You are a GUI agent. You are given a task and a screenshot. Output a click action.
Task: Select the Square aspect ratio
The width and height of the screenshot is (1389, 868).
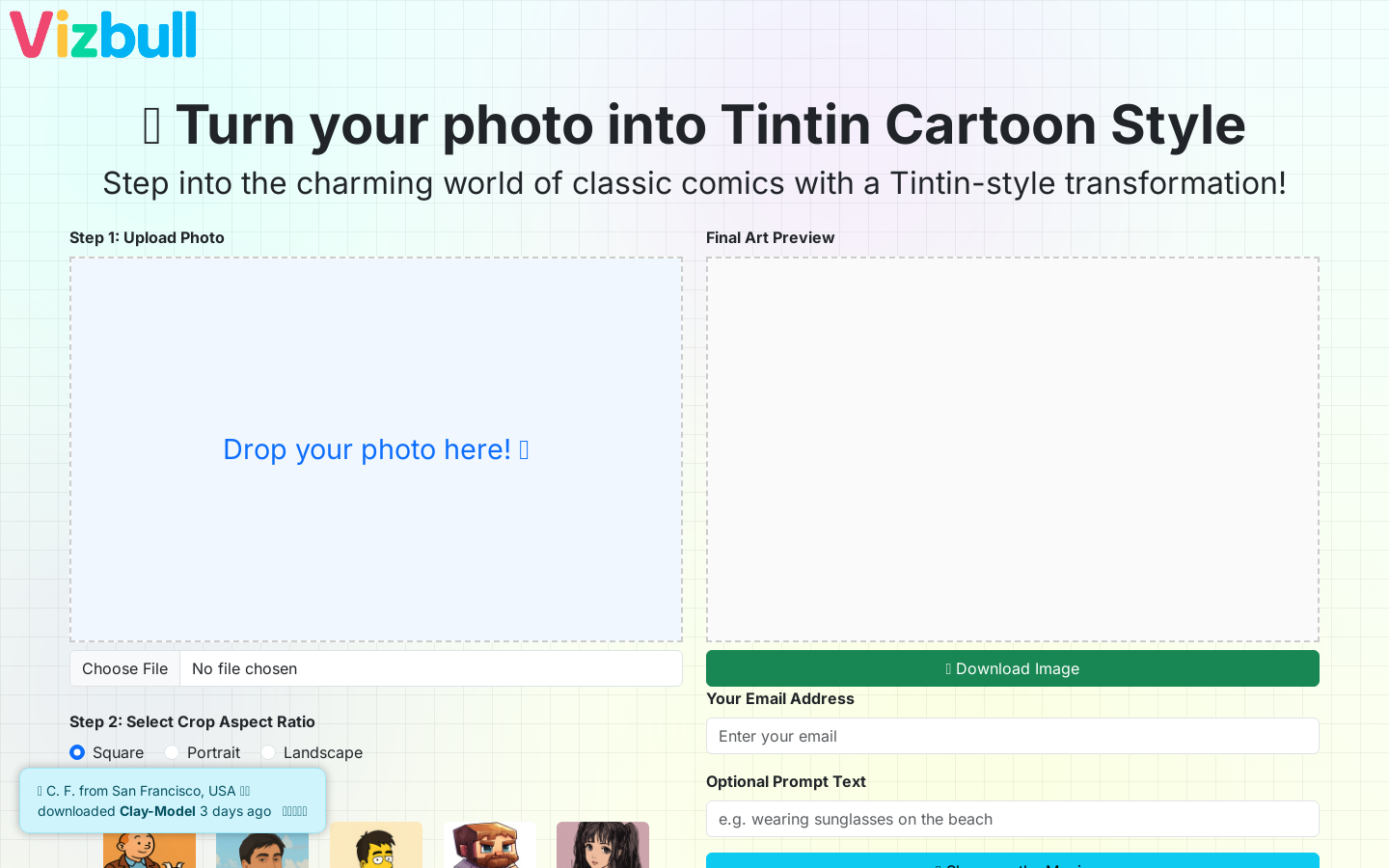click(77, 752)
